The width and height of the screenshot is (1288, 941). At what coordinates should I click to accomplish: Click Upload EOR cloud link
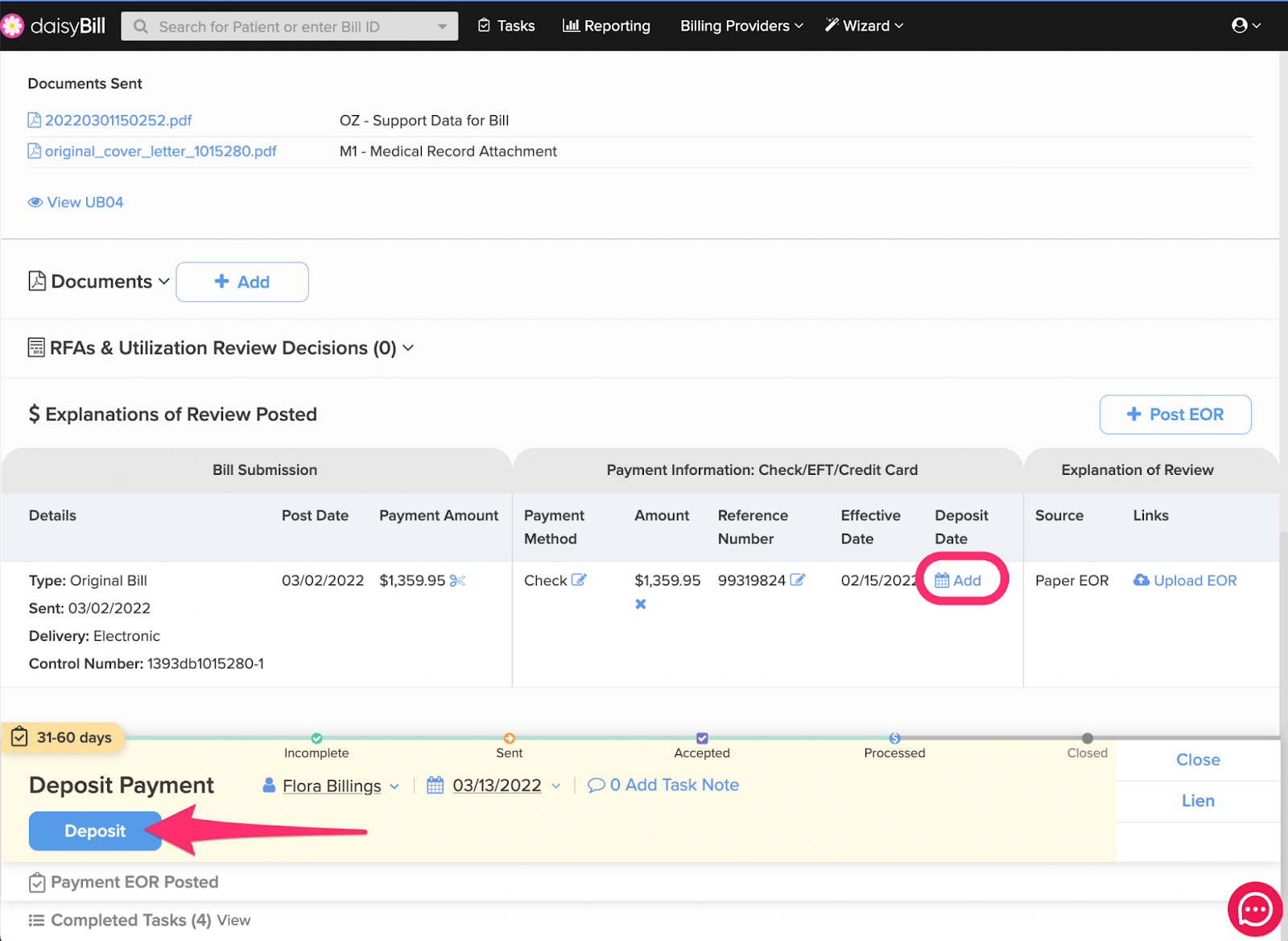(1185, 580)
